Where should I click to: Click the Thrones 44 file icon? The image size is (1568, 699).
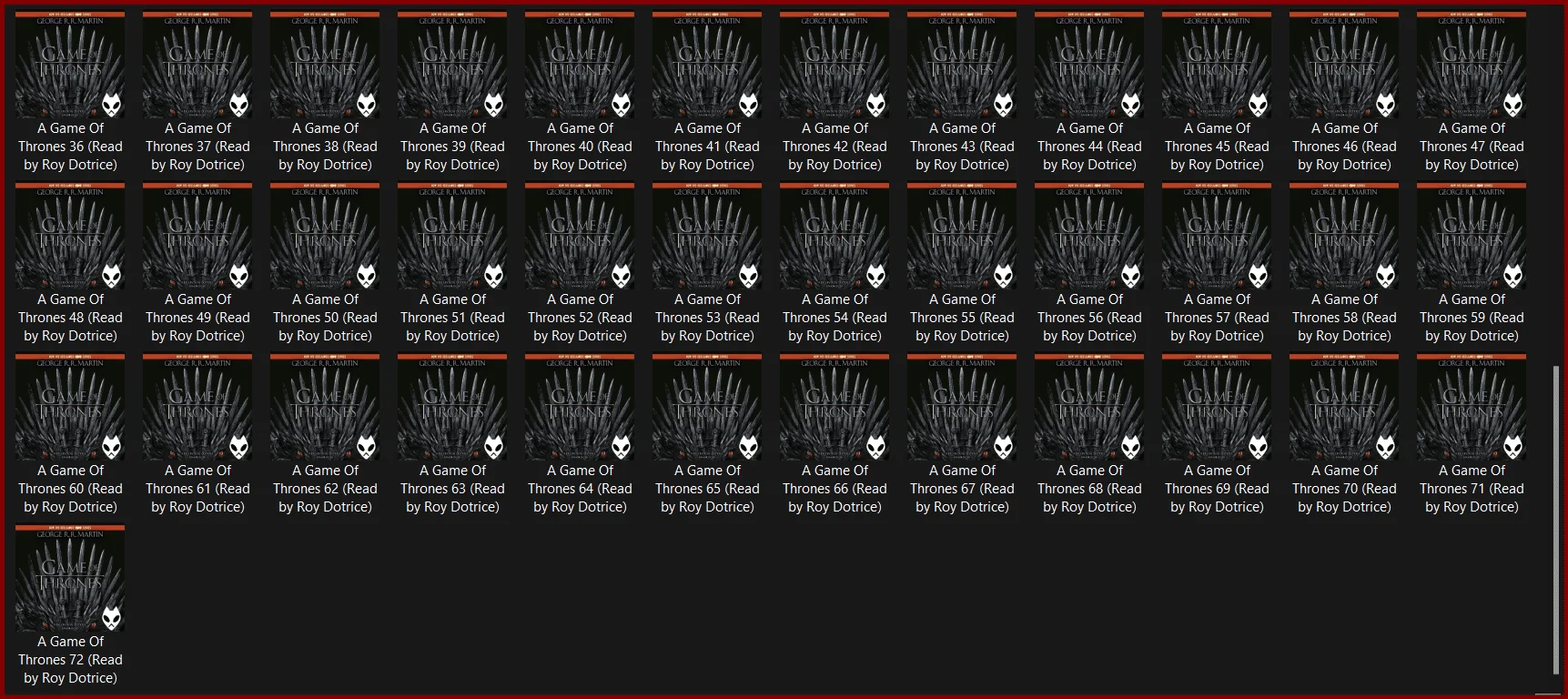[1089, 66]
